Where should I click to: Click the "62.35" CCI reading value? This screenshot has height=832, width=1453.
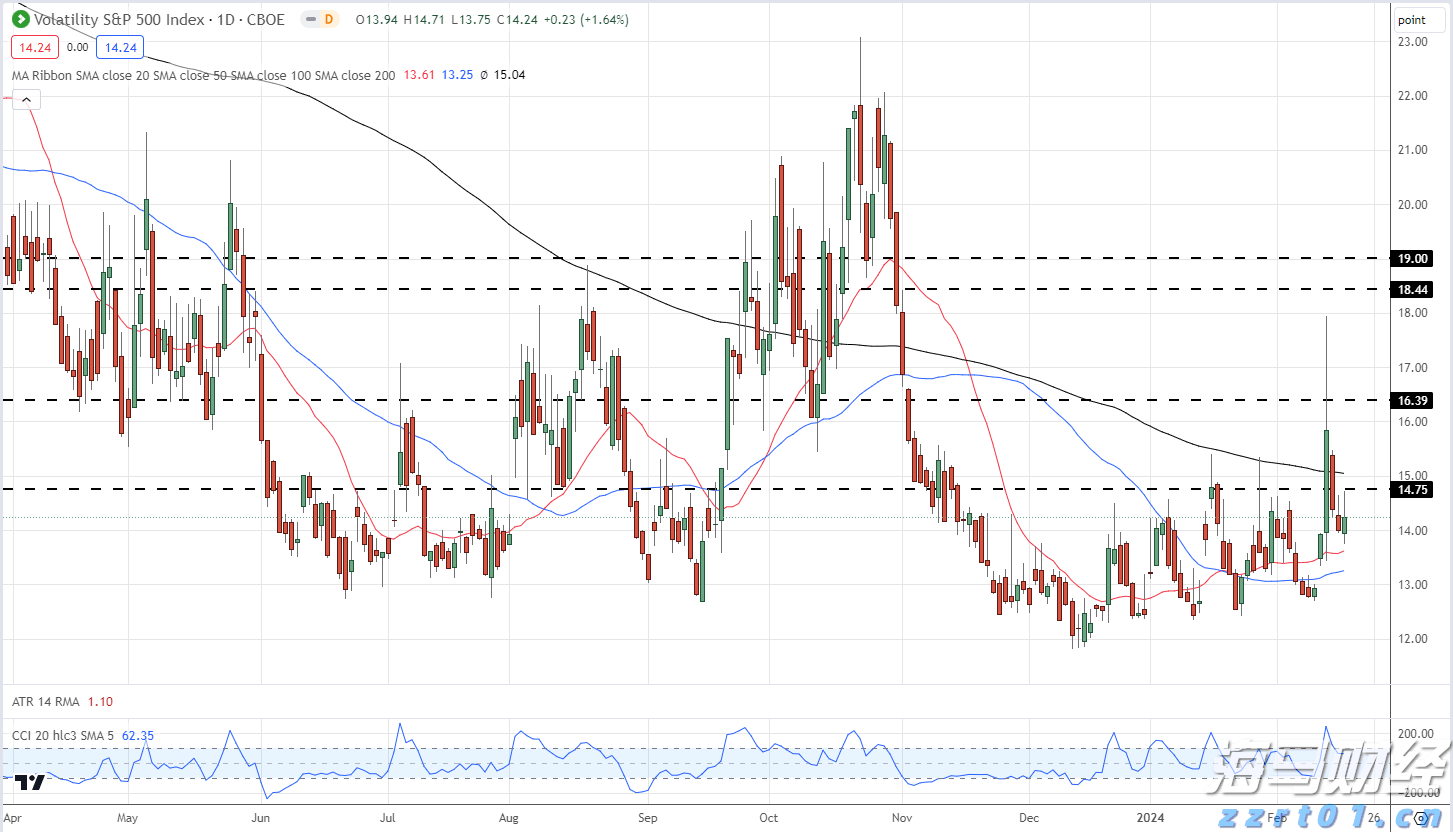coord(137,735)
